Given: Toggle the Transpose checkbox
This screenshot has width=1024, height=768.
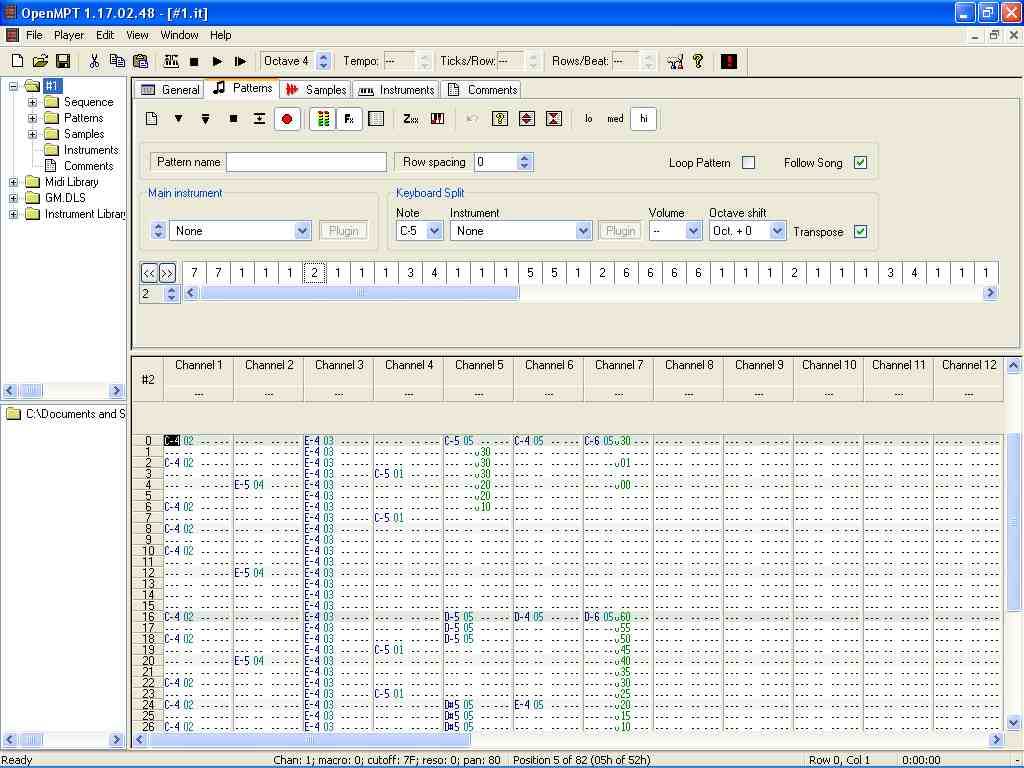Looking at the screenshot, I should tap(860, 232).
